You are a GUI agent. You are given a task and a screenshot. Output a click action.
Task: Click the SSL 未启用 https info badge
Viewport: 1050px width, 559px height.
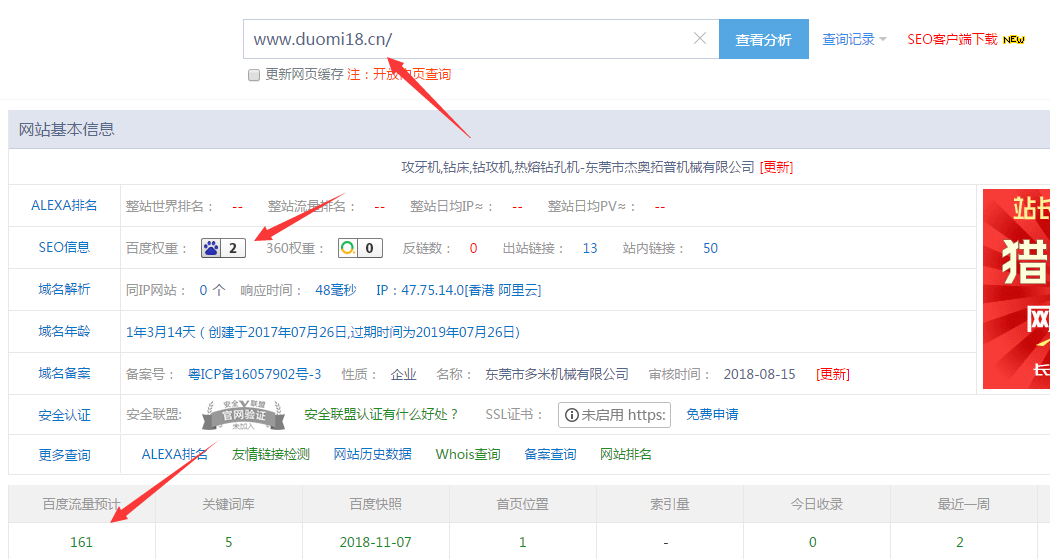coord(614,414)
